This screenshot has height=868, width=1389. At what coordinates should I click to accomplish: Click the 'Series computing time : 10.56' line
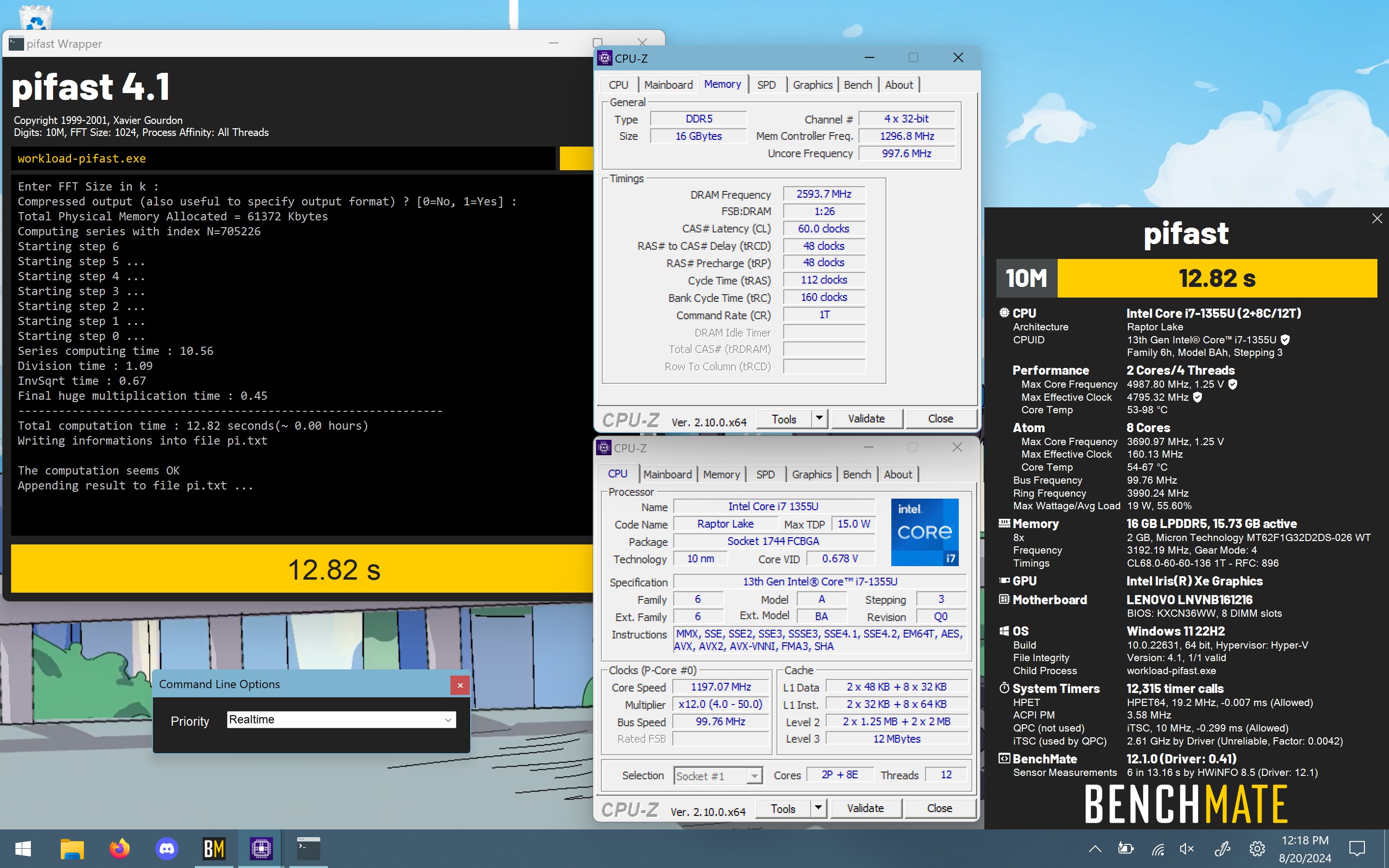(x=115, y=351)
